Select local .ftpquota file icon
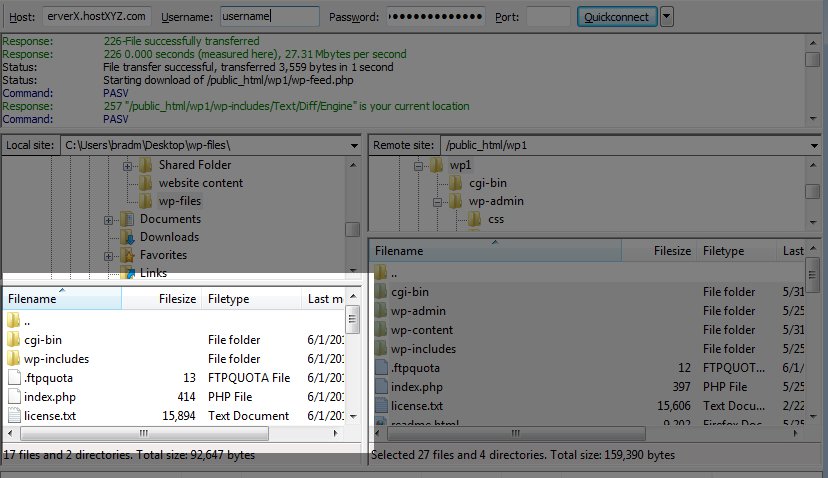828x478 pixels. point(14,377)
